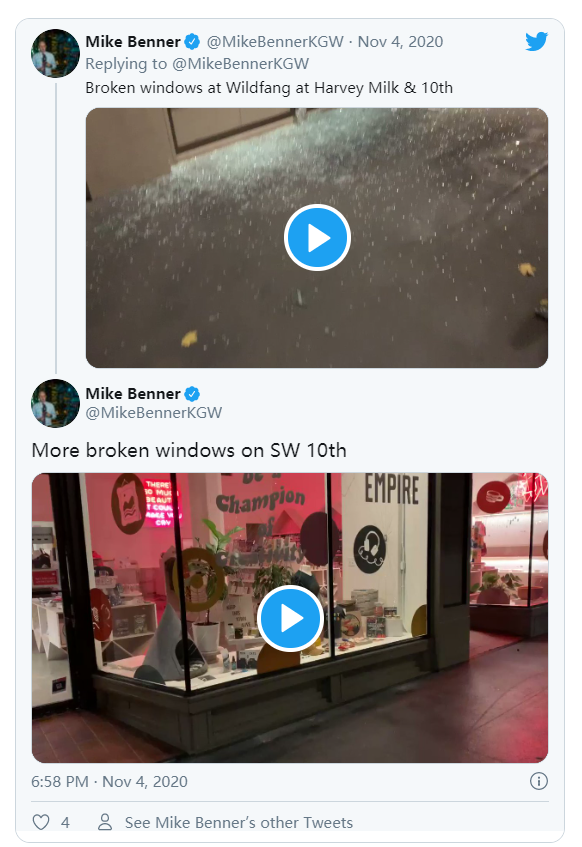Open Mike Benner's top profile avatar
Image resolution: width=582 pixels, height=847 pixels.
[56, 53]
